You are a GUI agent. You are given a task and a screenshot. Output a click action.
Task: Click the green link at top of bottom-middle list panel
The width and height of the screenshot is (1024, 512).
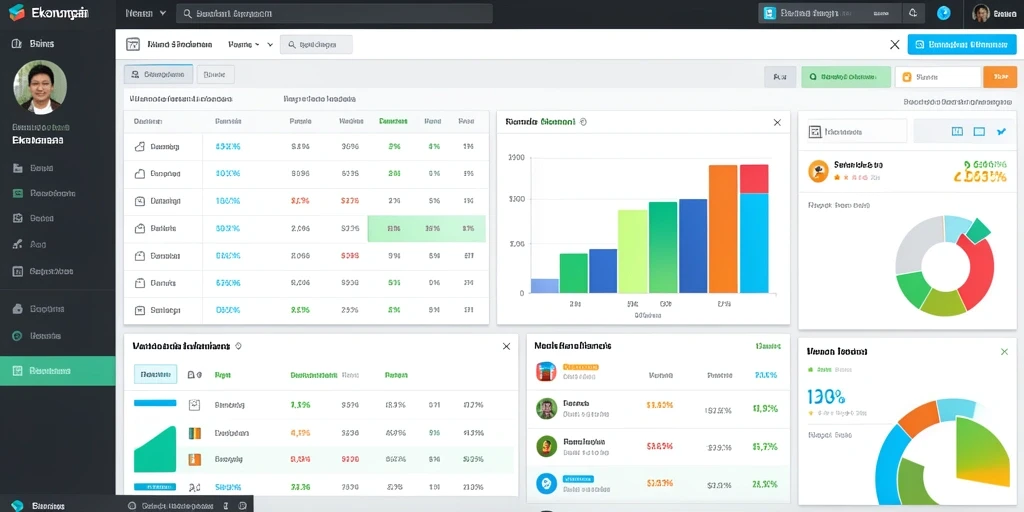point(766,345)
